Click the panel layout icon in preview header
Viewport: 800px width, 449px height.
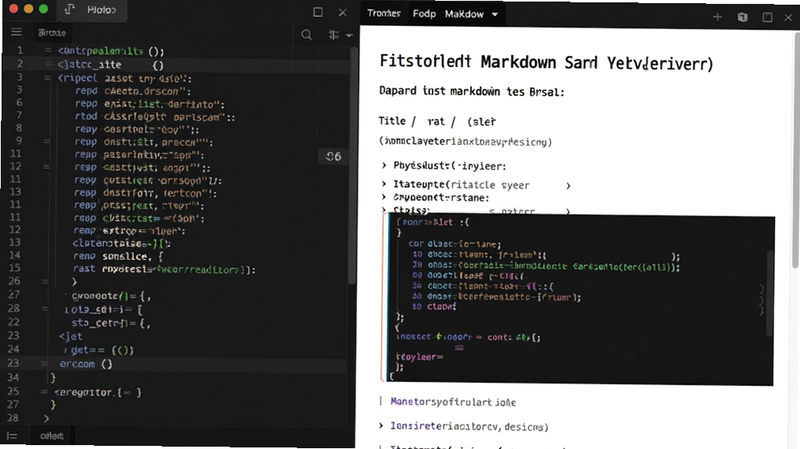767,17
